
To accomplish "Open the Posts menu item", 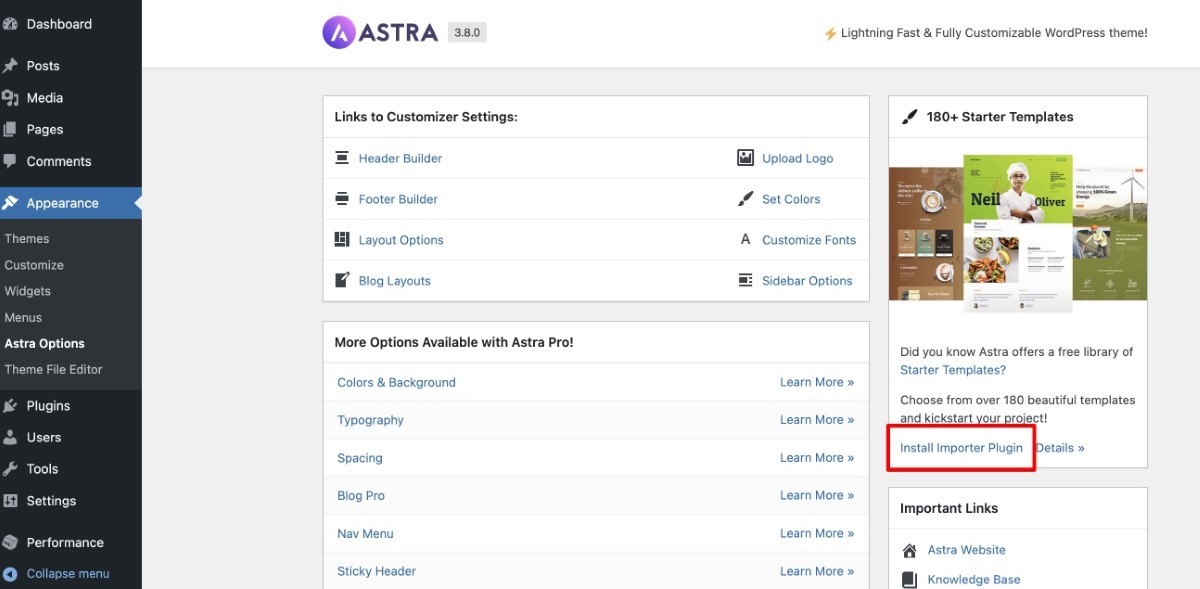I will (43, 66).
